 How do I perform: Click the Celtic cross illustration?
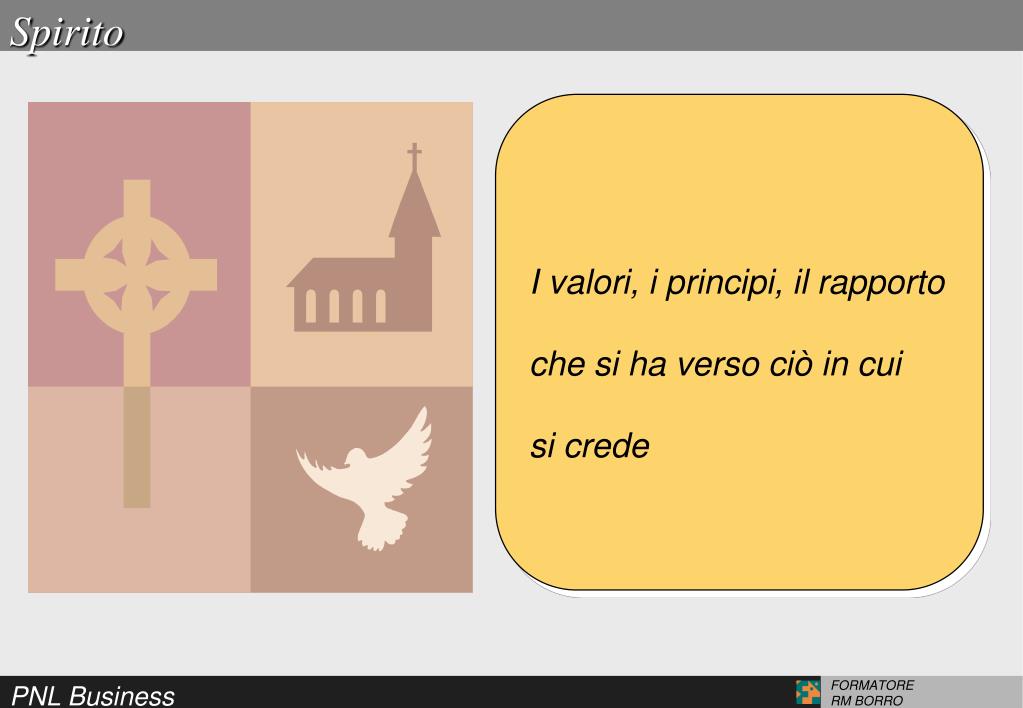click(136, 343)
